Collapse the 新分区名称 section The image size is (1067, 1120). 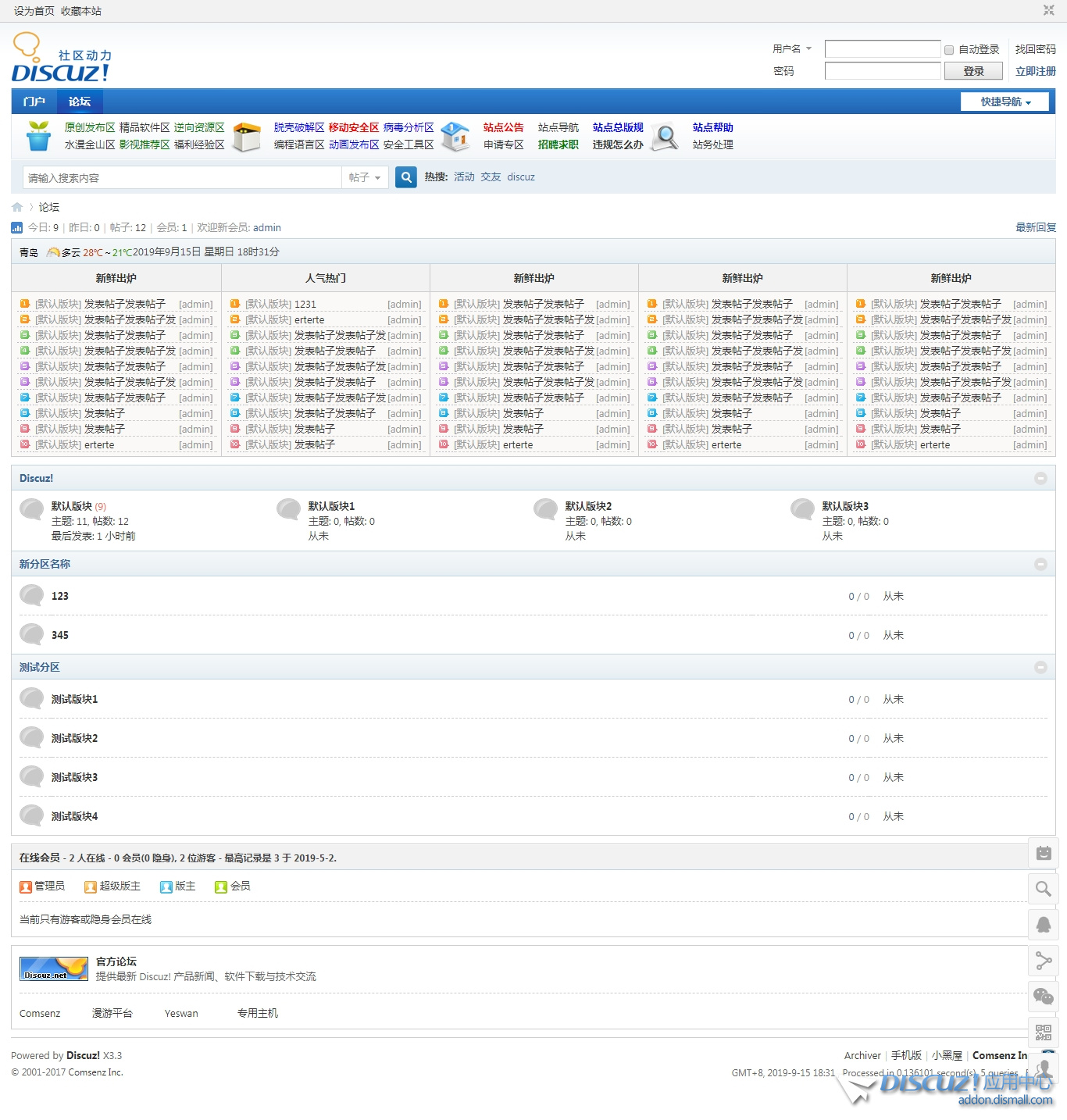click(x=1040, y=564)
